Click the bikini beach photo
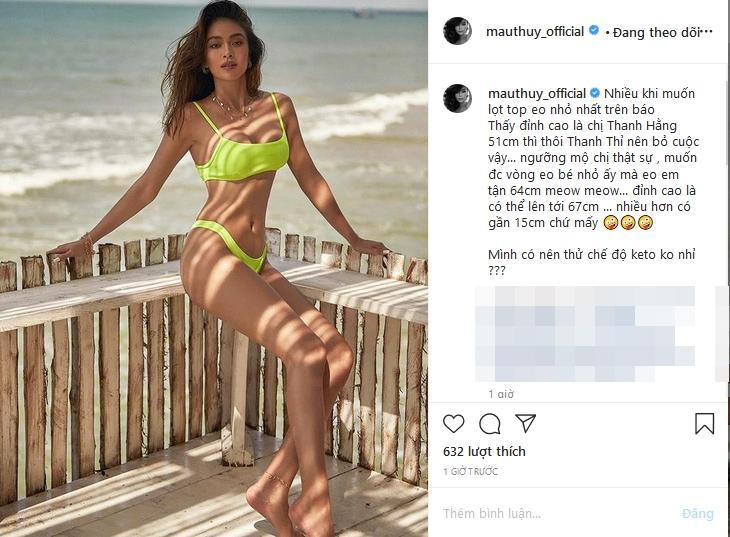The height and width of the screenshot is (537, 730). tap(214, 268)
